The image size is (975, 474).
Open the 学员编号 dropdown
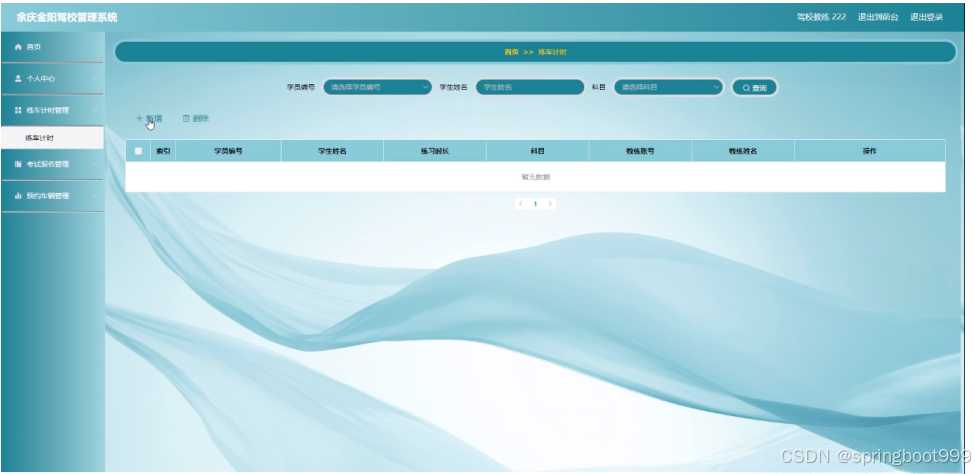(x=377, y=88)
